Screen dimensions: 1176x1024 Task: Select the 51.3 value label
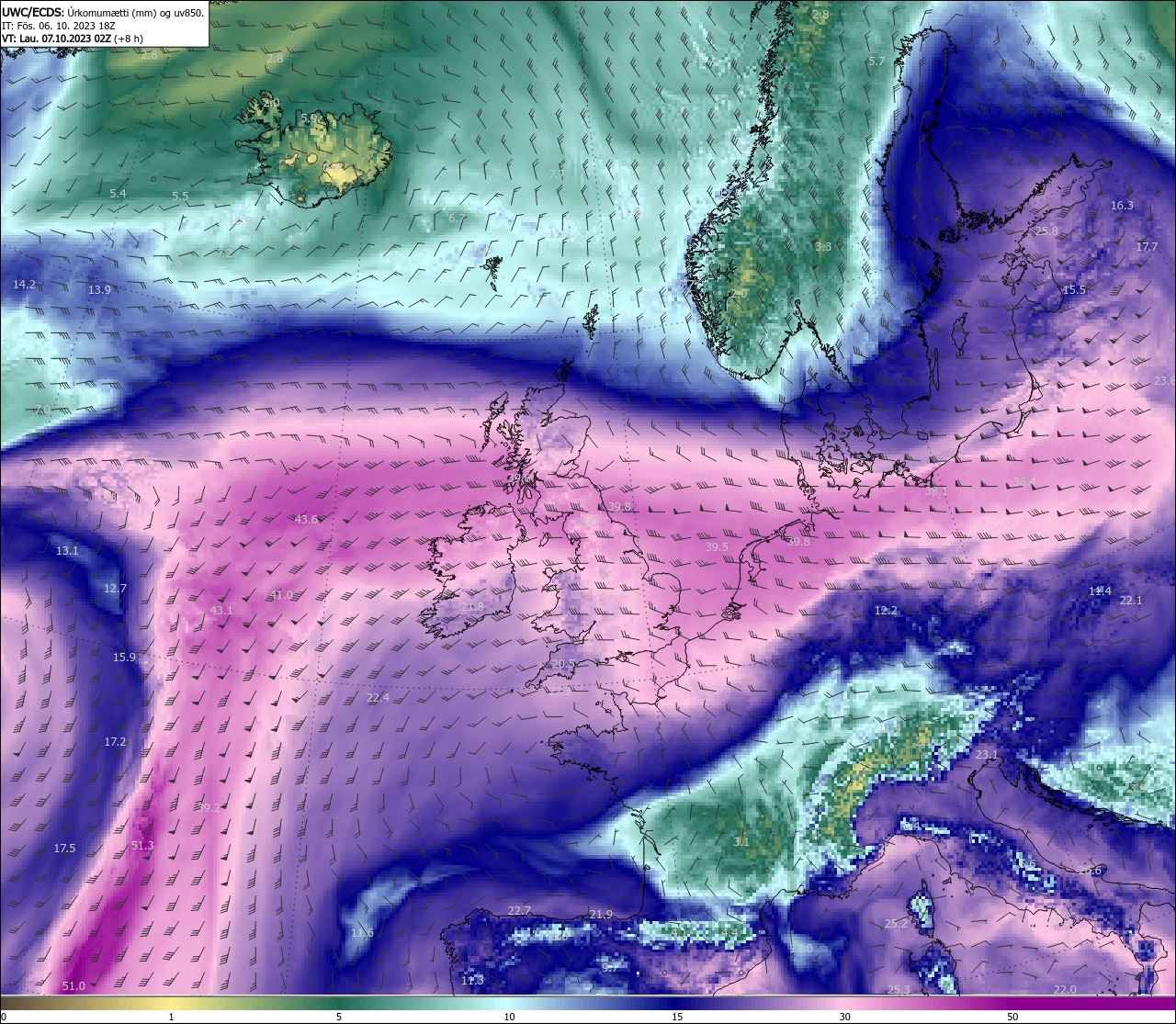(142, 846)
